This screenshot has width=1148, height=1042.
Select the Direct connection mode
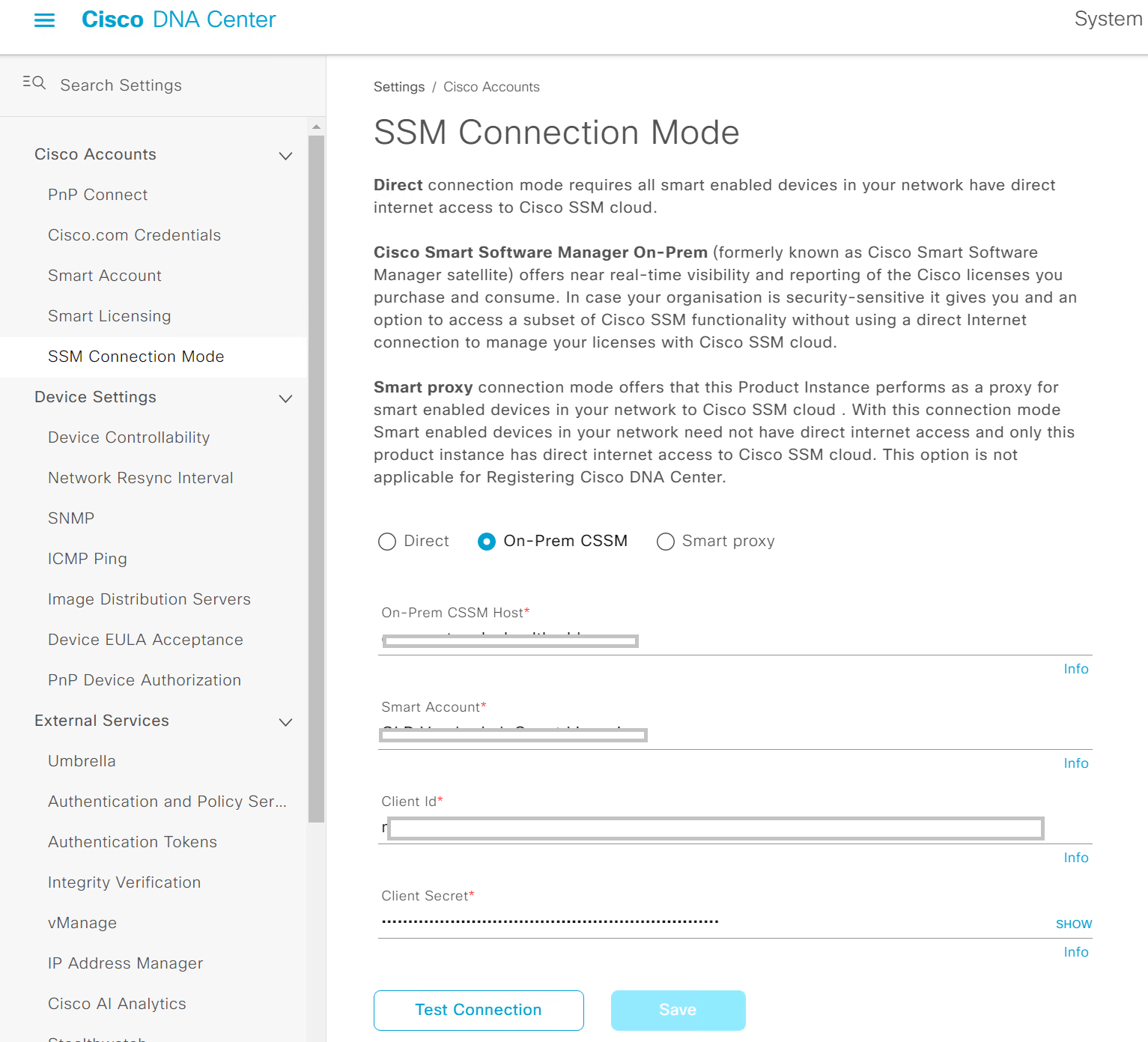click(x=387, y=541)
